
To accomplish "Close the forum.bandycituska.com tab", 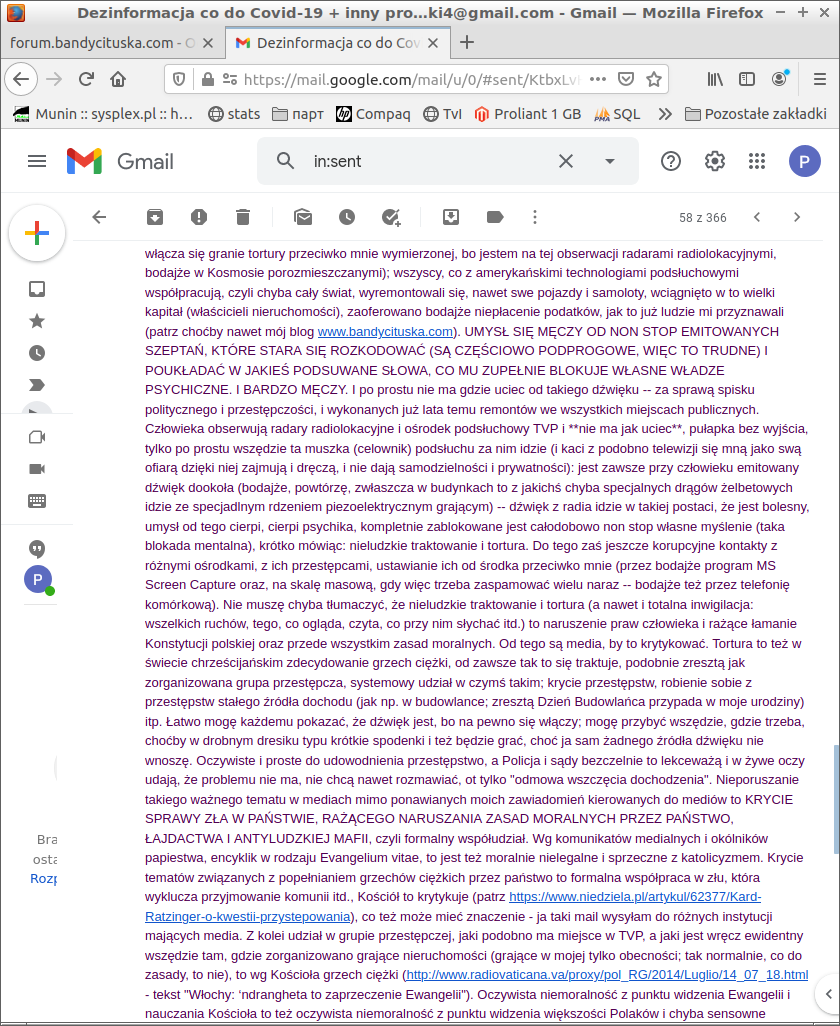I will (208, 43).
